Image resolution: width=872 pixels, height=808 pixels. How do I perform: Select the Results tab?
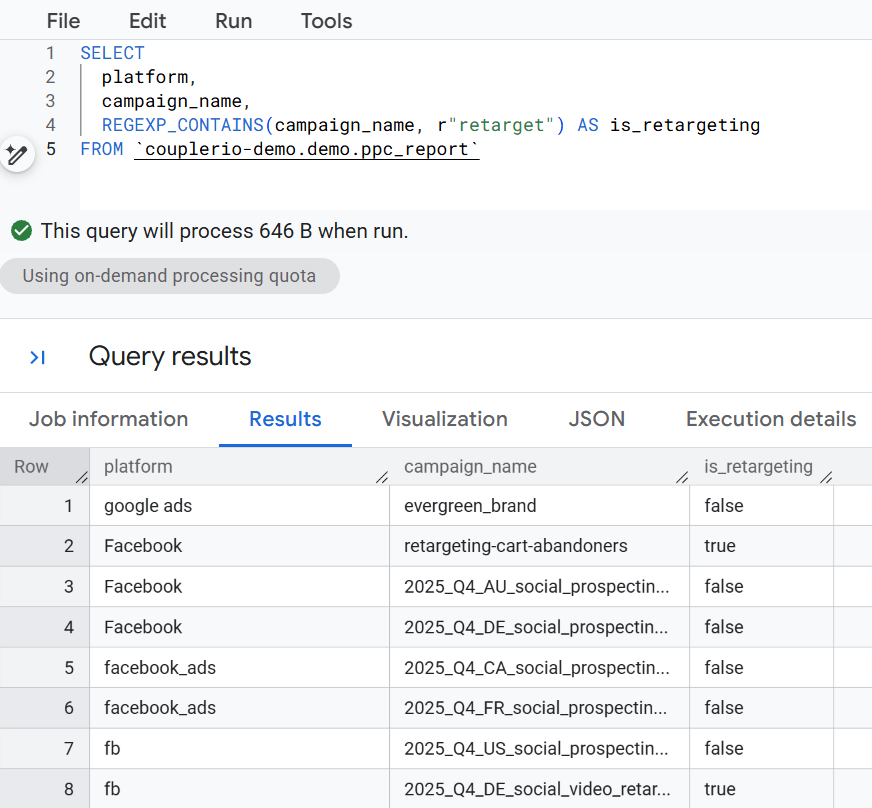285,419
